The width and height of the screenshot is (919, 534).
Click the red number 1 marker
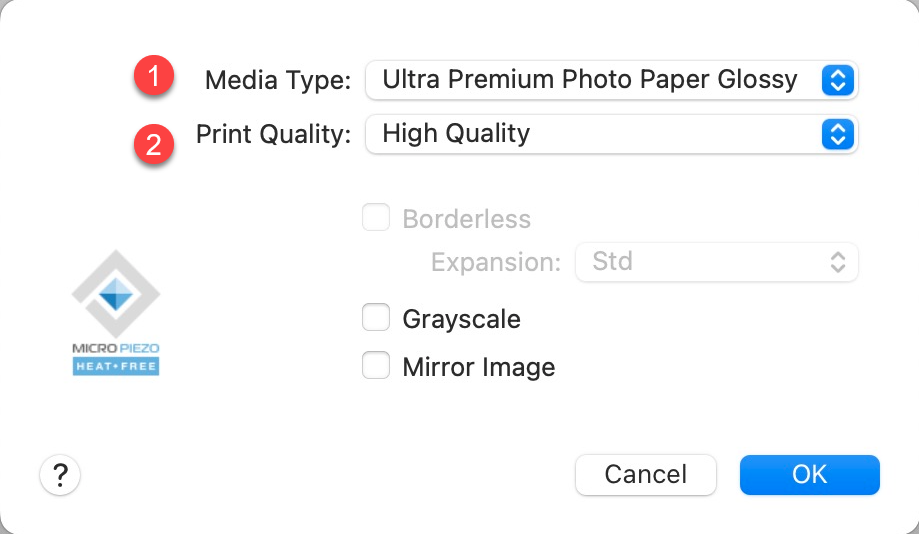point(154,77)
